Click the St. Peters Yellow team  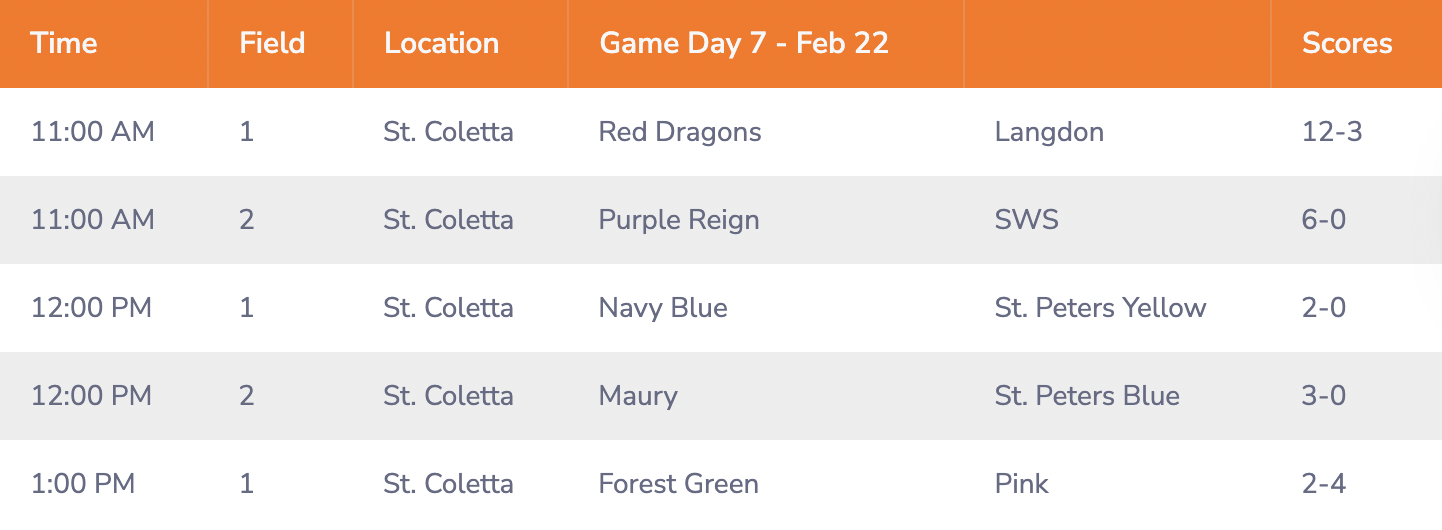pos(1100,308)
